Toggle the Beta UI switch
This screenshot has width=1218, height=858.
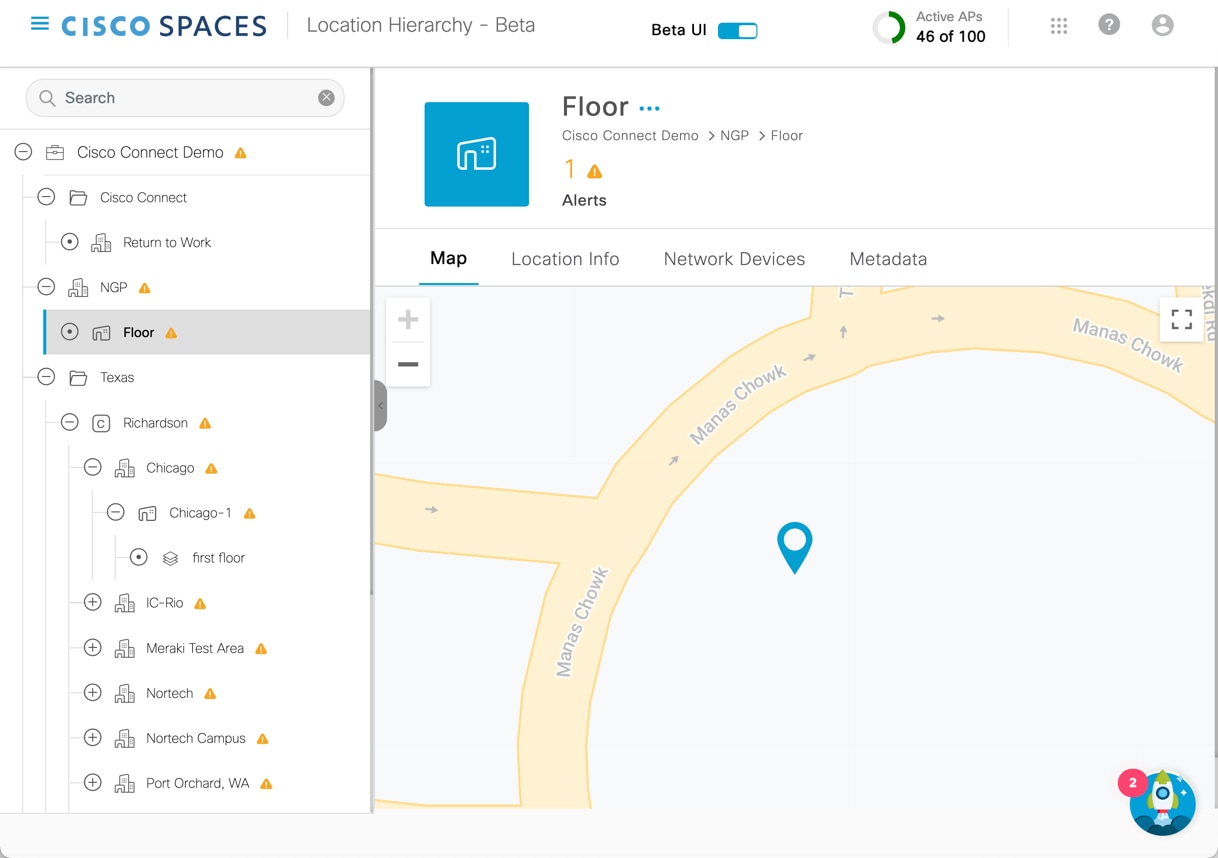click(738, 31)
